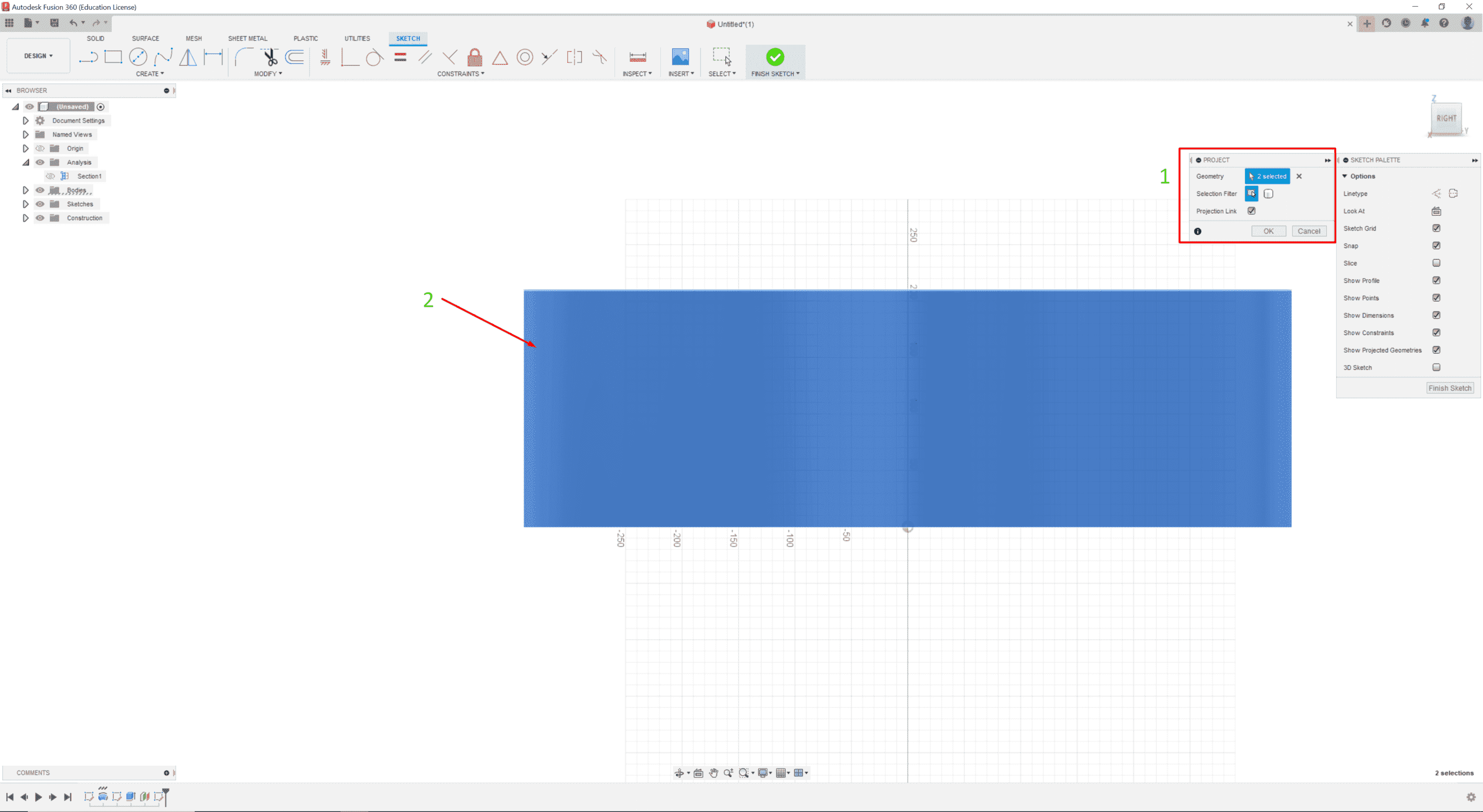Enable the 3D Sketch checkbox
Screen dimensions: 1483x812
[x=1436, y=367]
